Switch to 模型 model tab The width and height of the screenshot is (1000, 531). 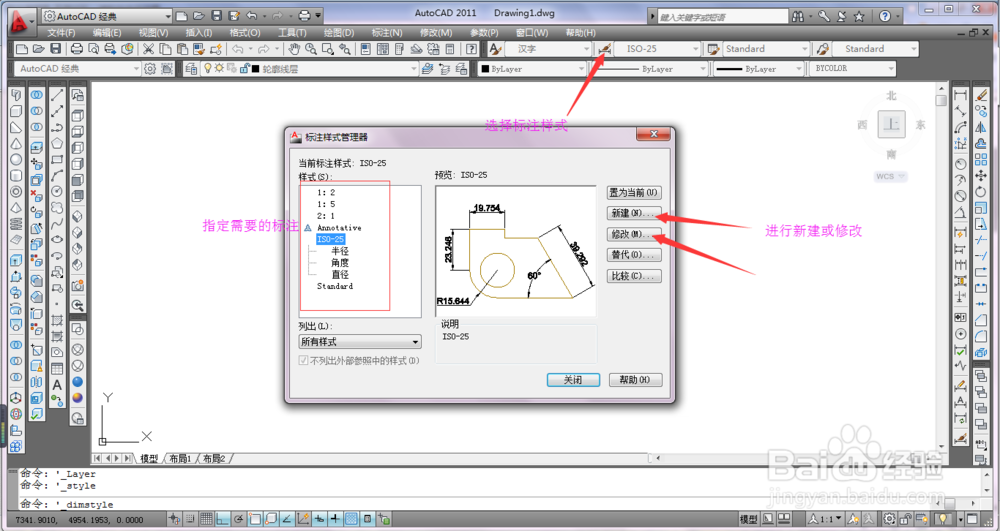click(149, 458)
